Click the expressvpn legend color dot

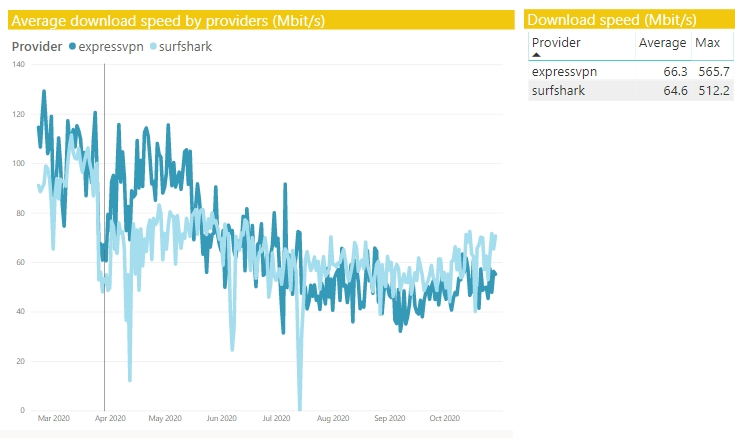(72, 46)
